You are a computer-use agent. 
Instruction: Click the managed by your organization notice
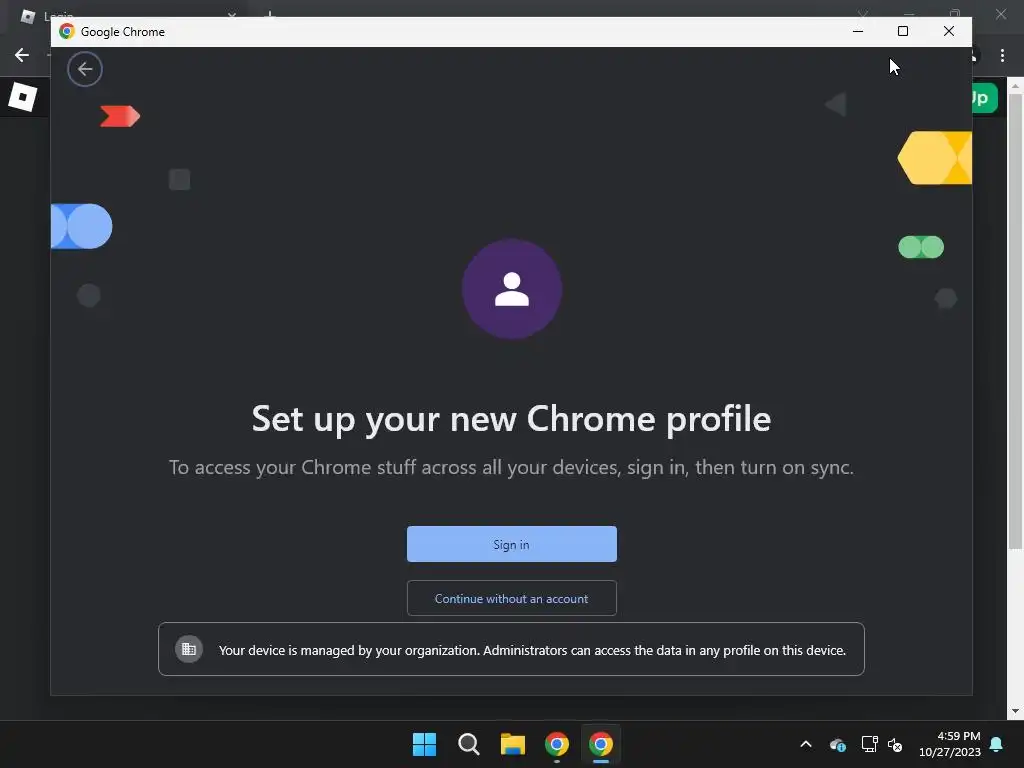coord(511,649)
